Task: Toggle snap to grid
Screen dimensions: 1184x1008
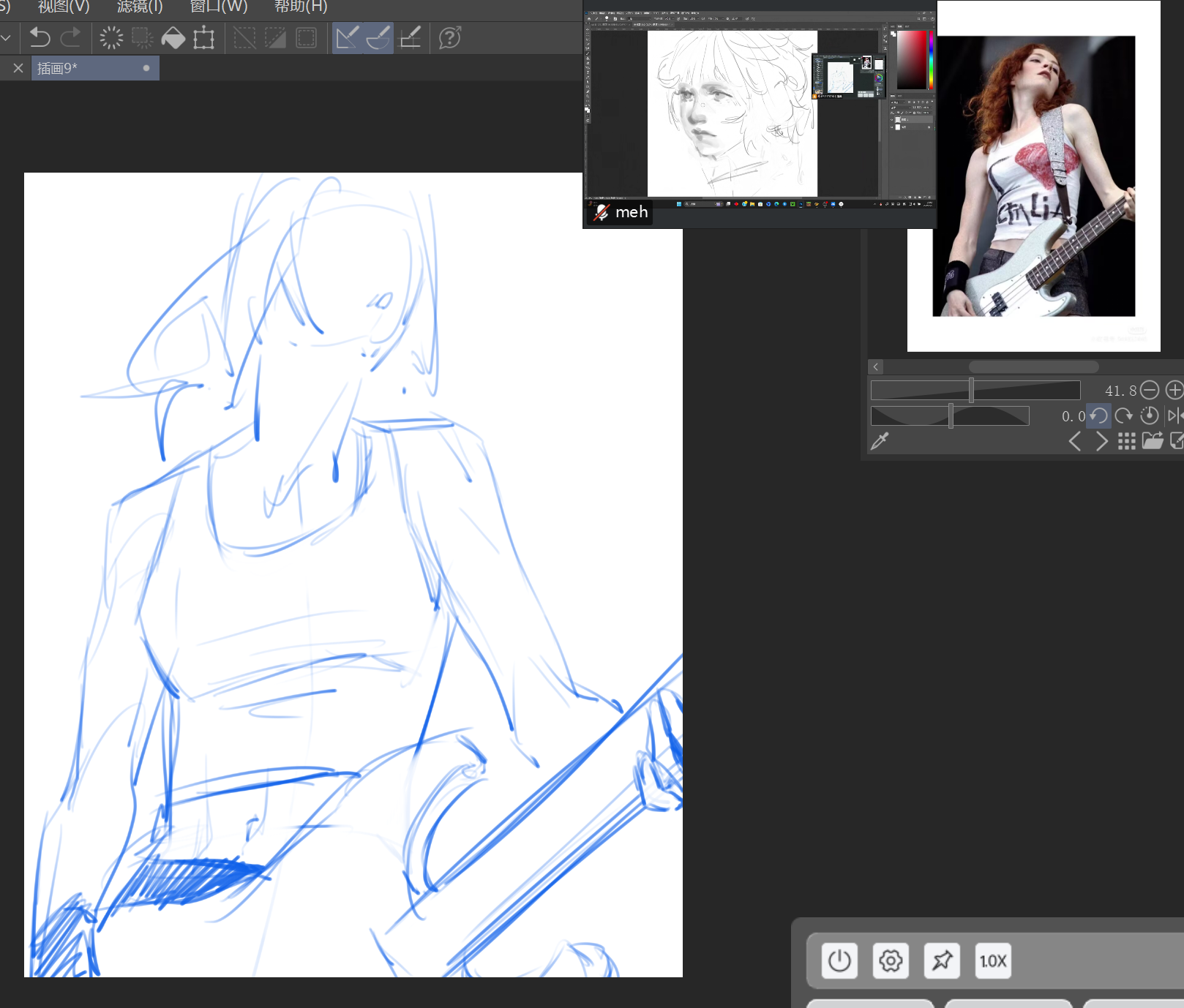Action: [x=410, y=37]
